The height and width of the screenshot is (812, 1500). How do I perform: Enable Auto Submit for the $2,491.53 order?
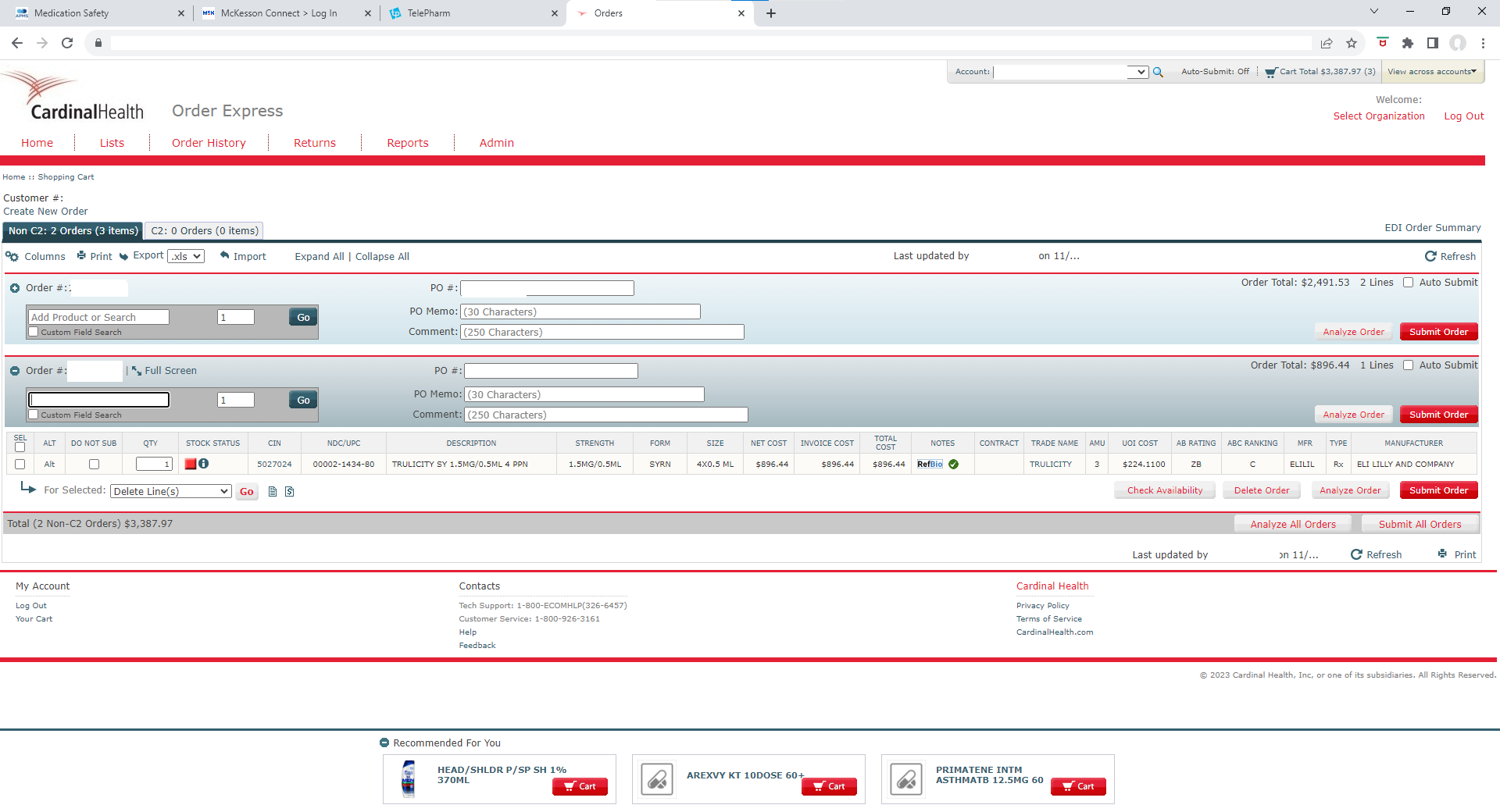coord(1408,283)
